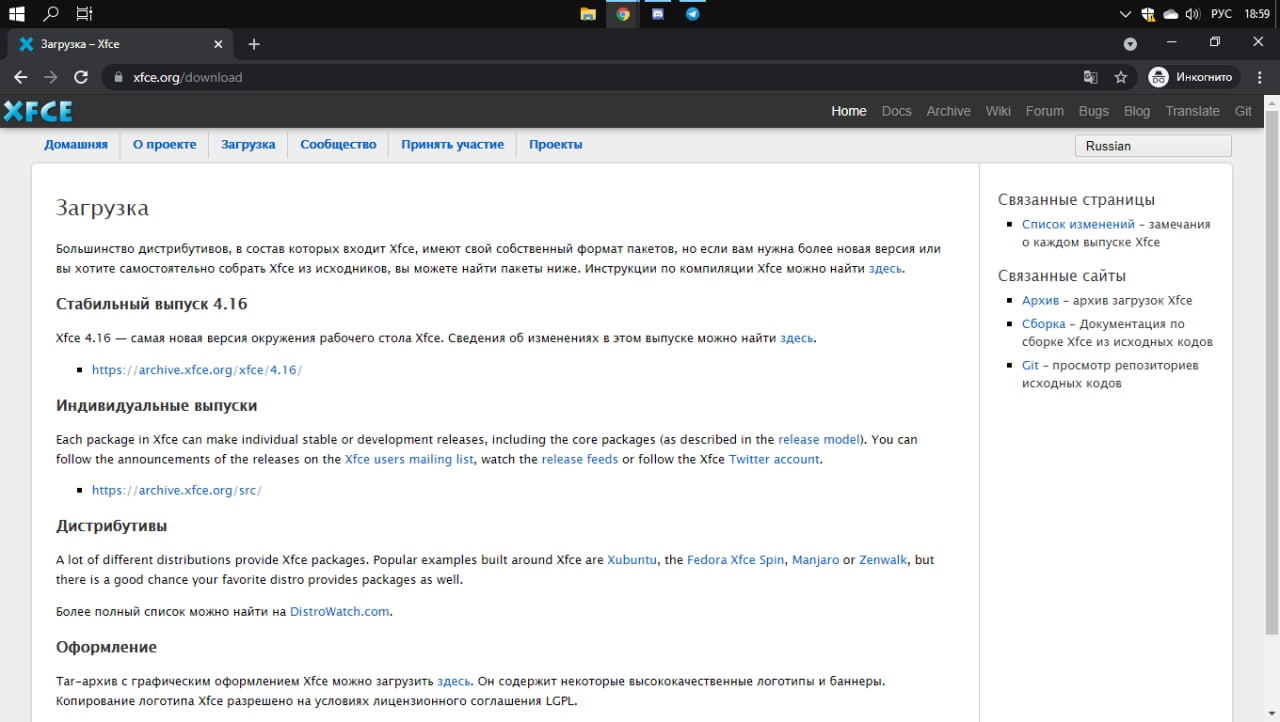Open the Chrome tab search dropdown
This screenshot has width=1280, height=722.
[x=1130, y=44]
